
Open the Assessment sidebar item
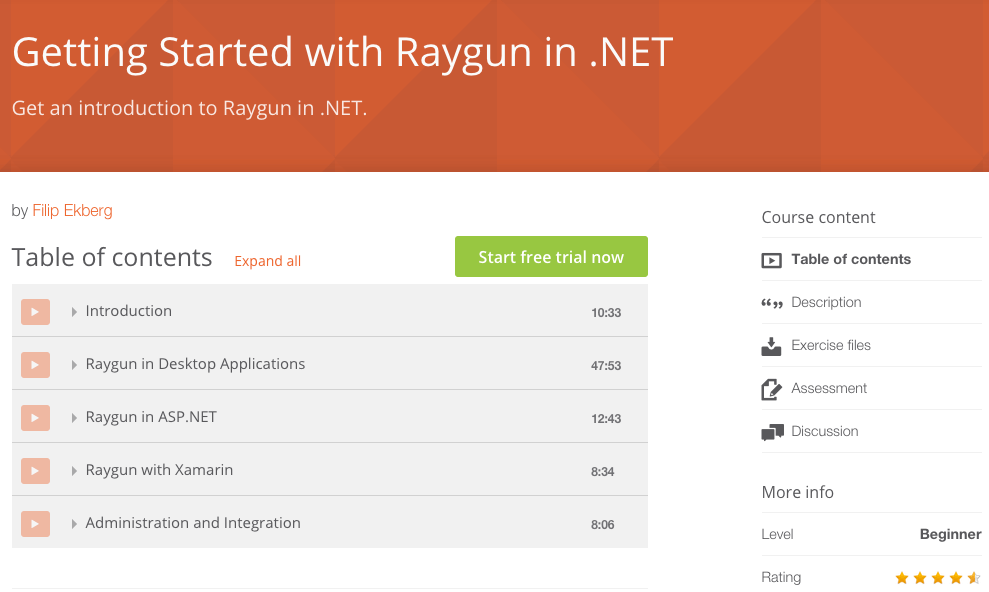tap(829, 388)
